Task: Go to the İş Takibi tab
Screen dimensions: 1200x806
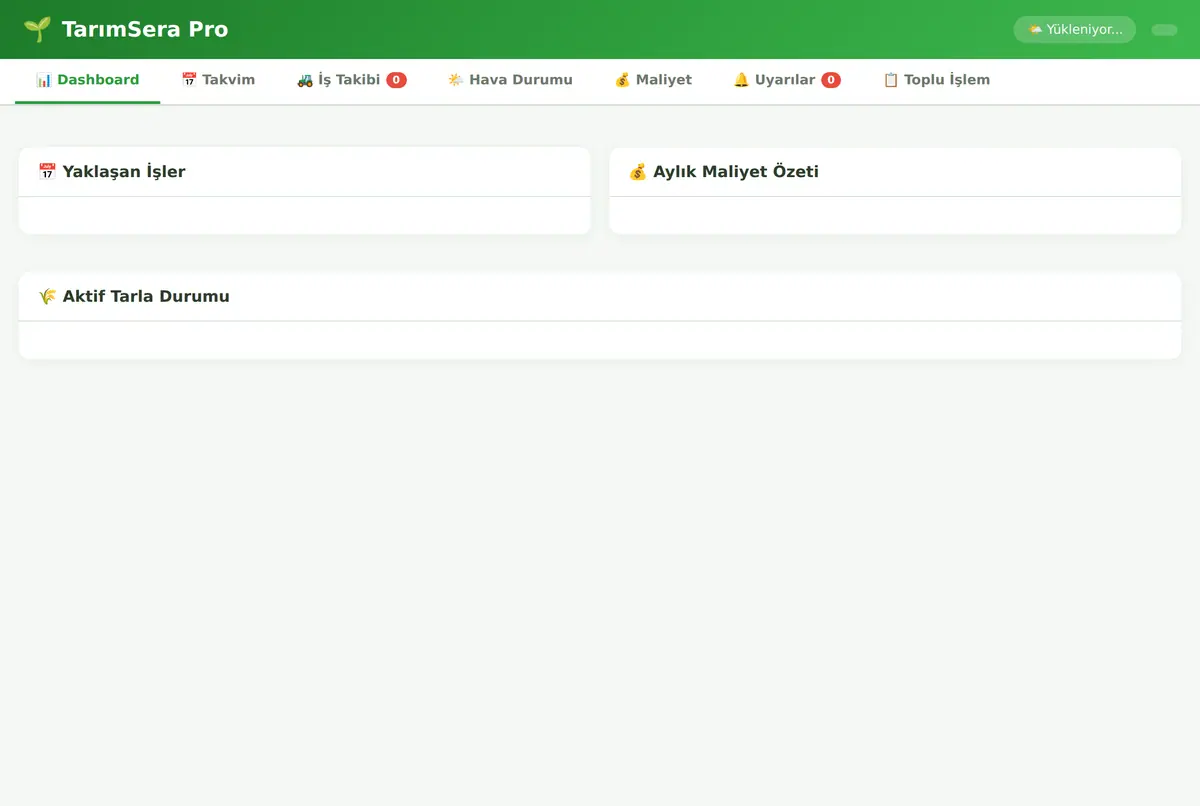Action: [351, 80]
